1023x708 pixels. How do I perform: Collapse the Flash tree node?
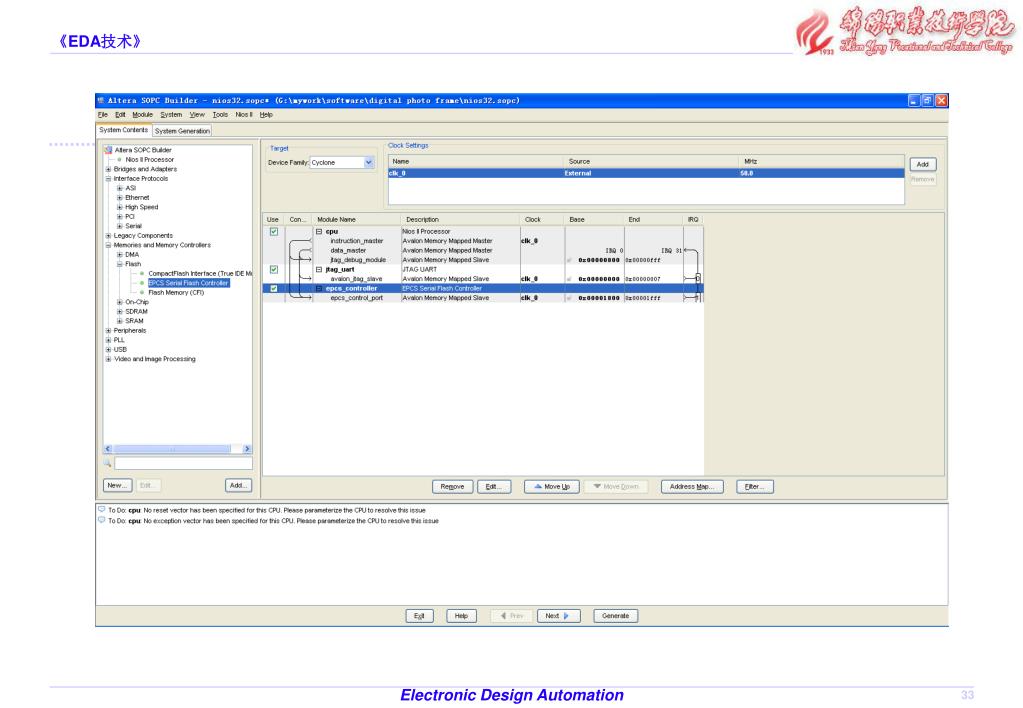pos(120,264)
